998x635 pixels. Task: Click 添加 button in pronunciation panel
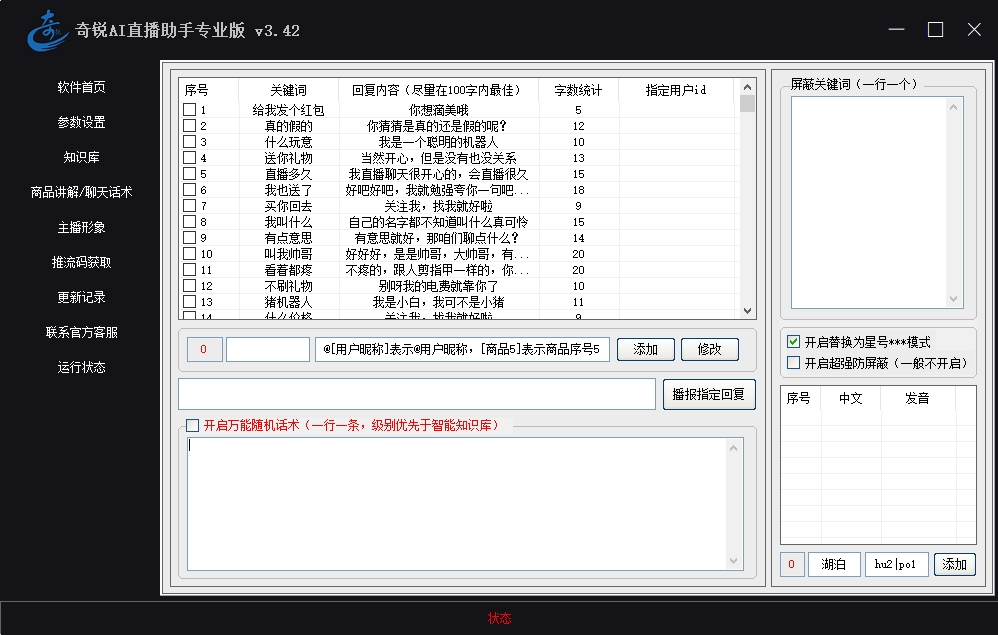click(x=954, y=564)
